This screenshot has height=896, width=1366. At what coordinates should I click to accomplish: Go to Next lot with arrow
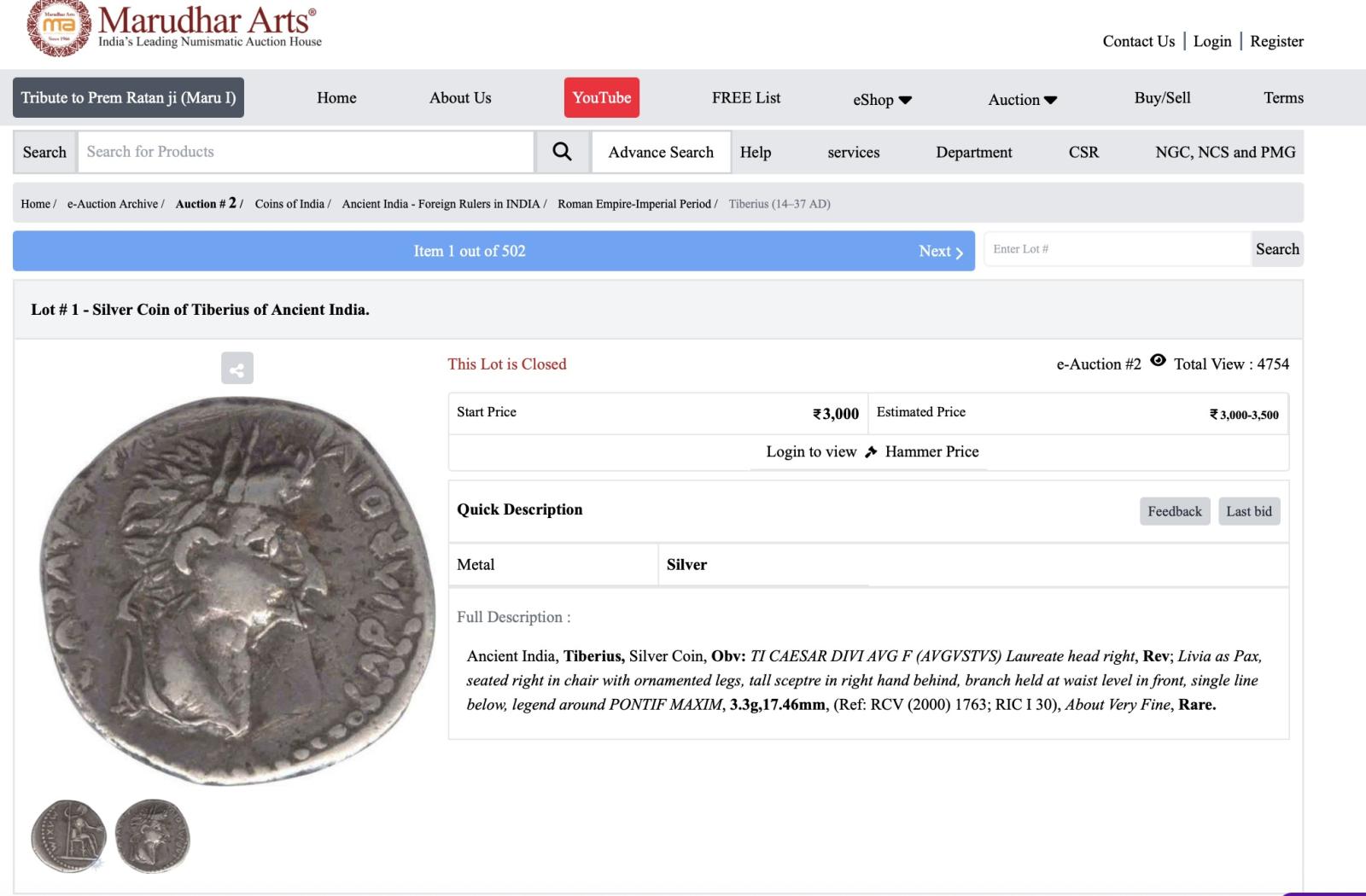pyautogui.click(x=941, y=251)
